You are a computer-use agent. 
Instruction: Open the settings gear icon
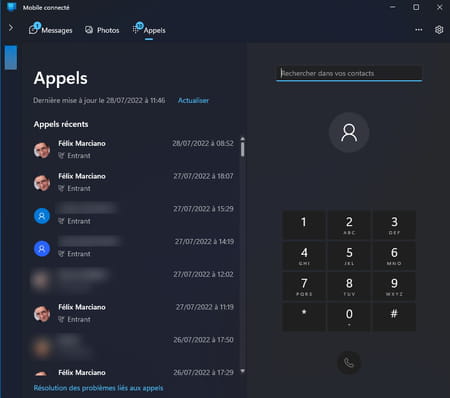click(439, 30)
